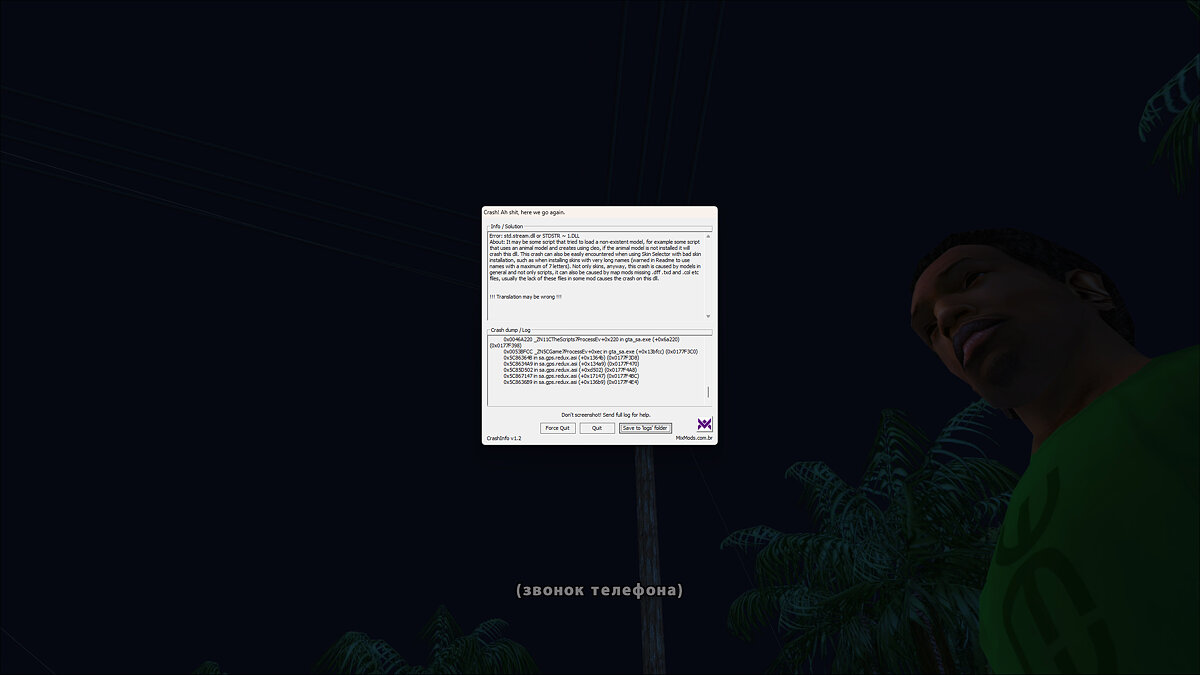1200x675 pixels.
Task: Click the Quit button
Action: pos(597,428)
